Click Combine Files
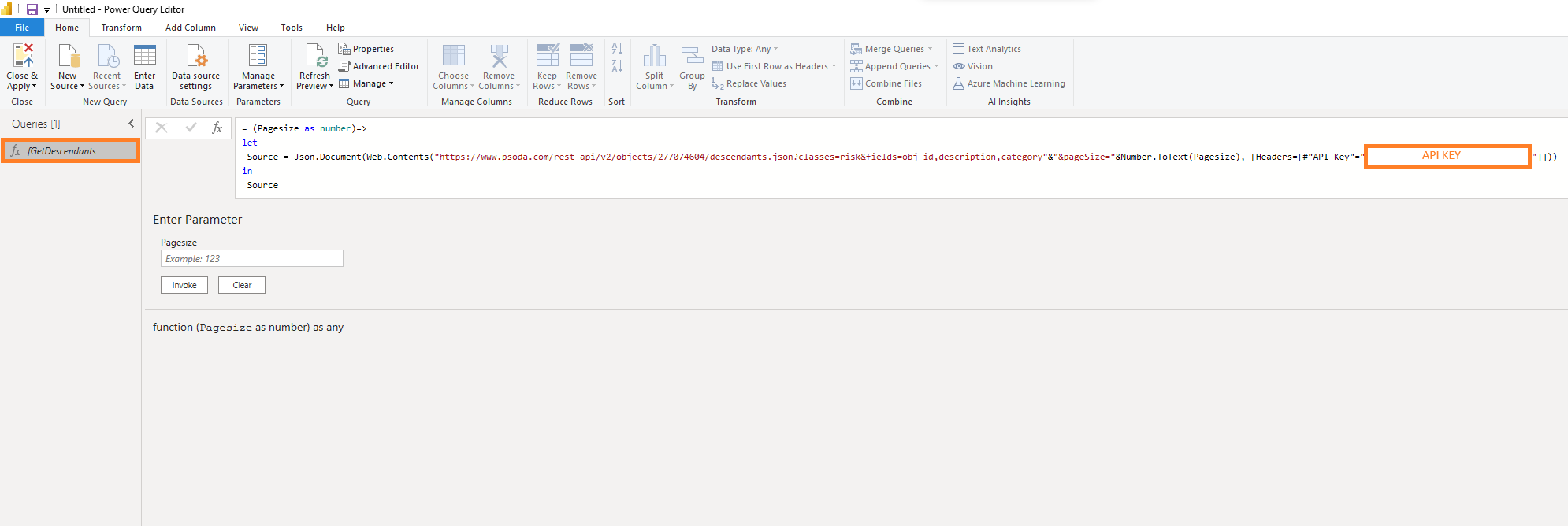Screen dimensions: 1568x526 pyautogui.click(x=886, y=83)
